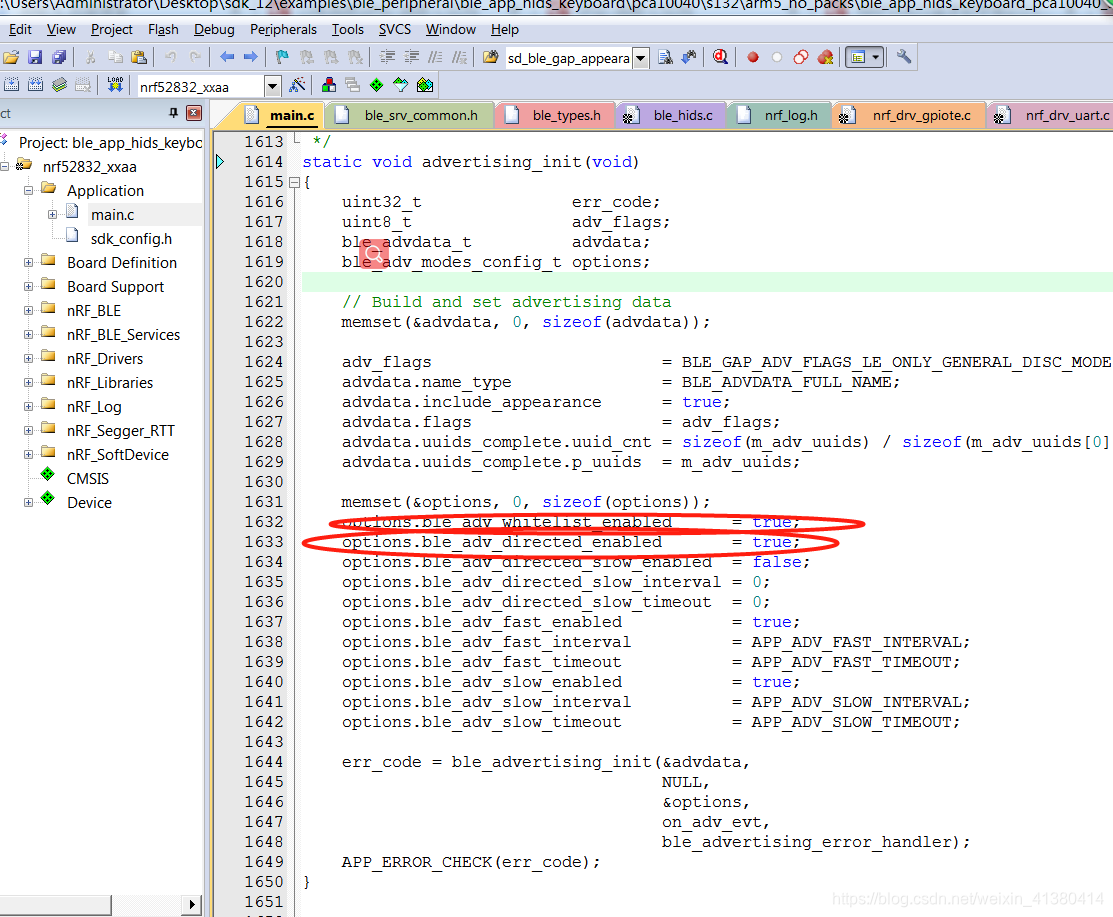
Task: Paste from clipboard using the Paste icon
Action: pos(139,57)
